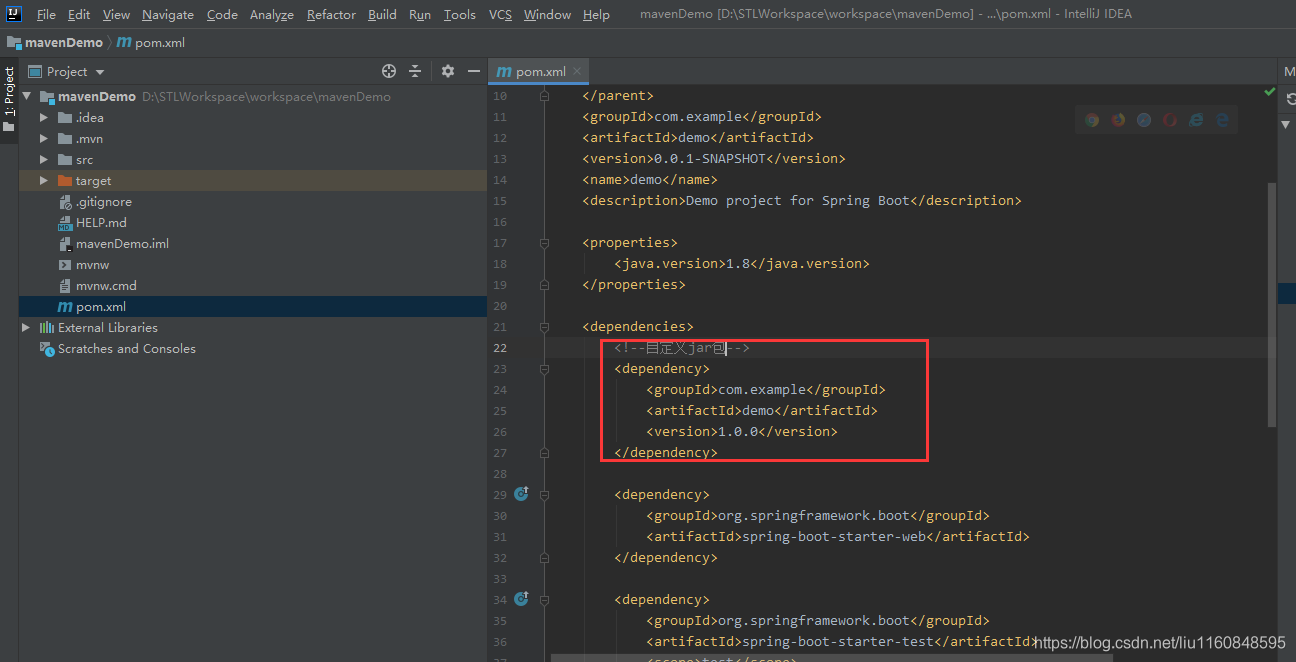Open preview in Firefox browser icon
The image size is (1296, 662).
(1118, 120)
